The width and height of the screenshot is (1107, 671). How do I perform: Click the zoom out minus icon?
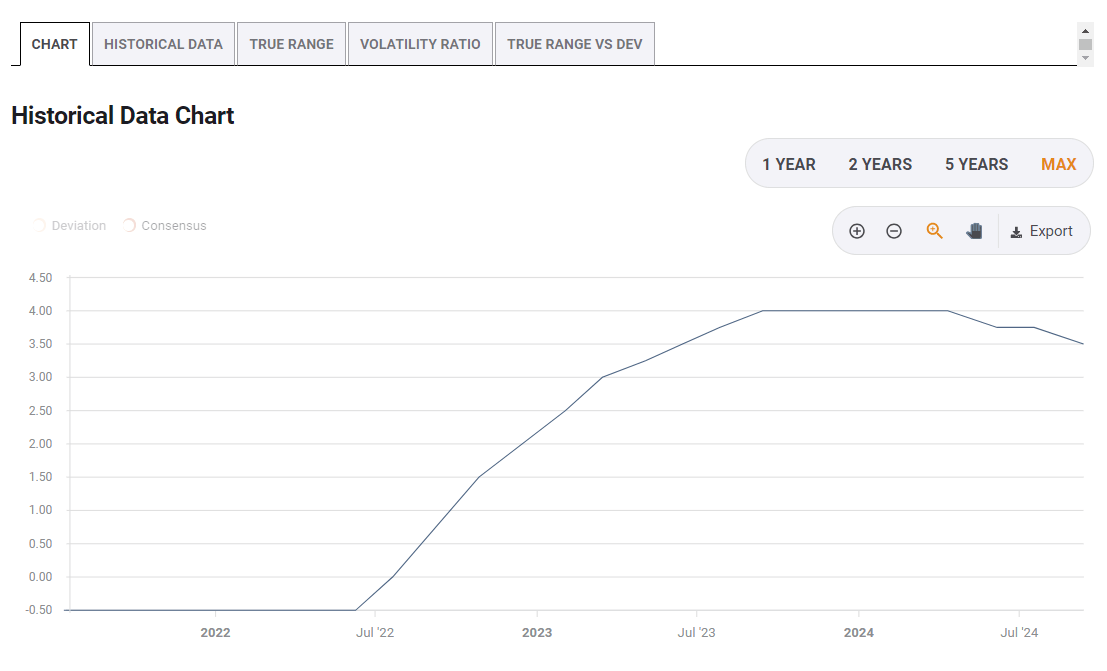point(894,231)
